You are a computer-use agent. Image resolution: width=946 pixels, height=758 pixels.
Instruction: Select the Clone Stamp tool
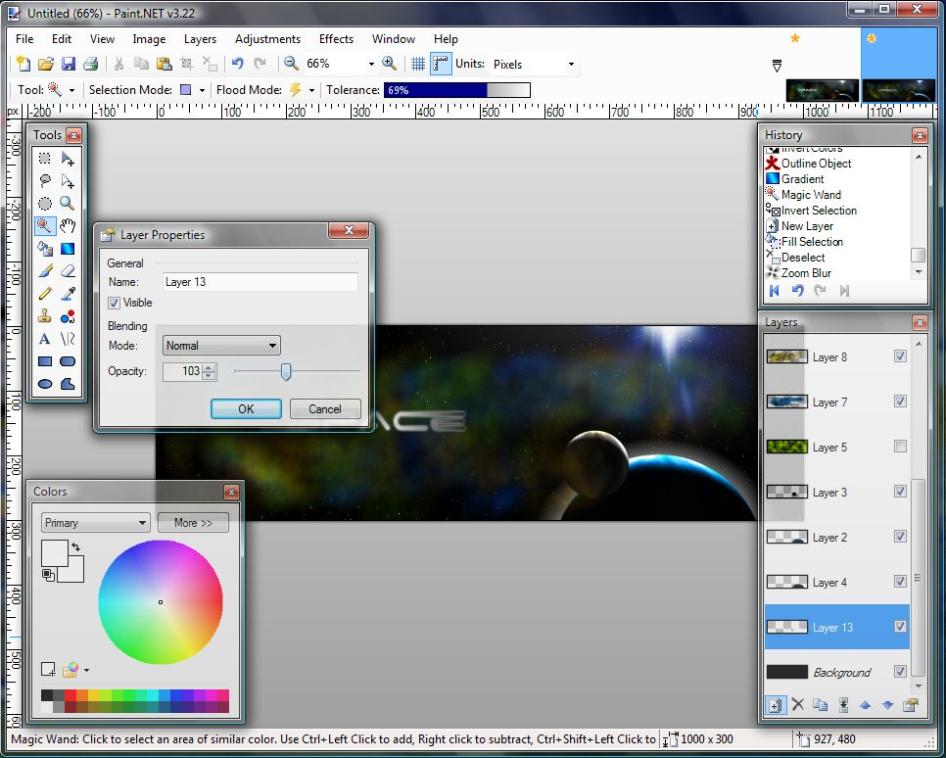pos(45,316)
